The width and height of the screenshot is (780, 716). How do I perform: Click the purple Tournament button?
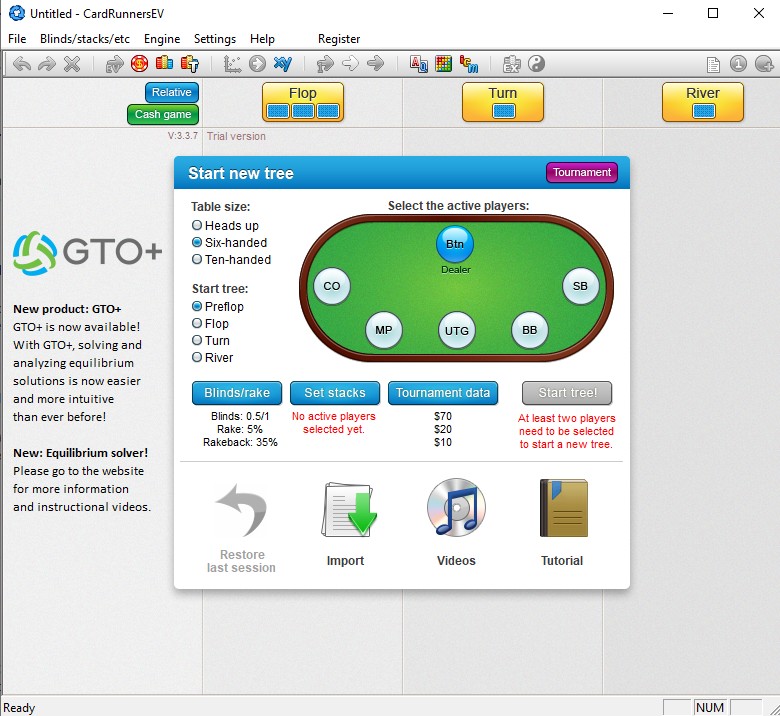click(582, 172)
